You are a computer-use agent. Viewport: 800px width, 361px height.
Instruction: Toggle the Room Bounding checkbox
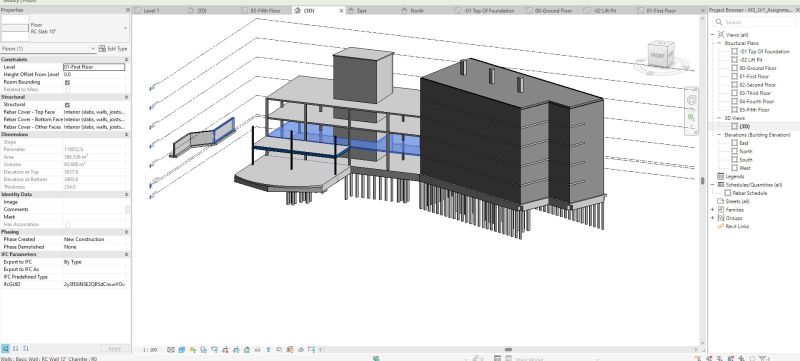pyautogui.click(x=67, y=82)
